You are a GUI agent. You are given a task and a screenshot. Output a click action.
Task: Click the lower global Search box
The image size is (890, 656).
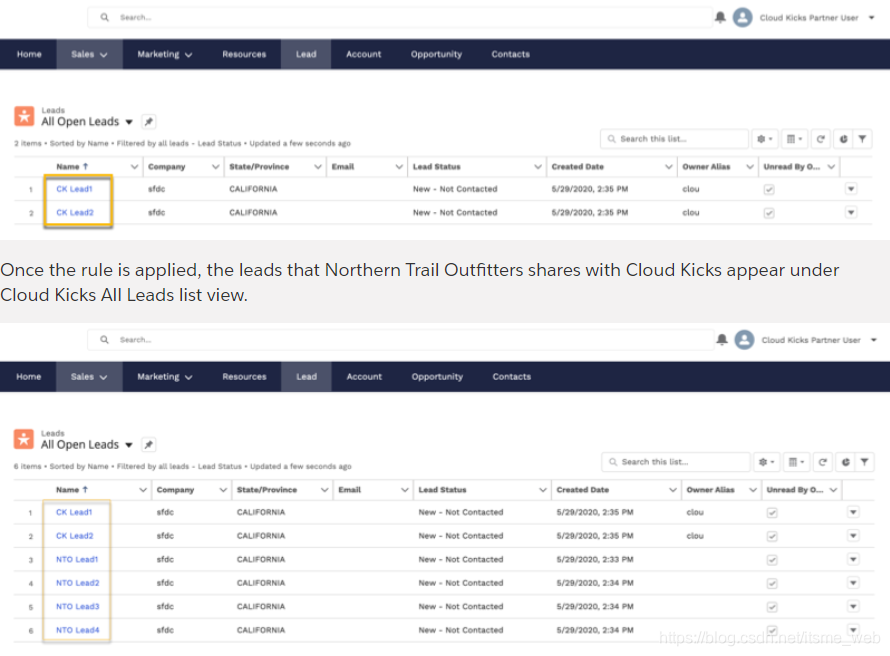pyautogui.click(x=400, y=340)
